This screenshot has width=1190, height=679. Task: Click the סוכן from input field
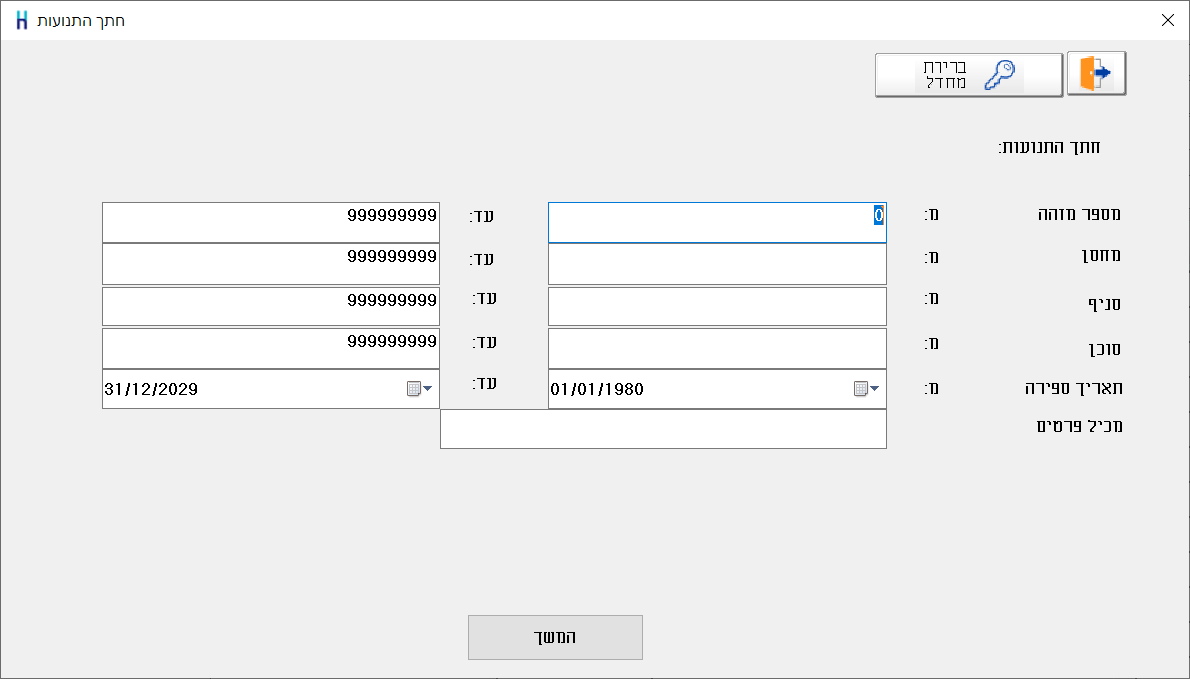pyautogui.click(x=717, y=348)
